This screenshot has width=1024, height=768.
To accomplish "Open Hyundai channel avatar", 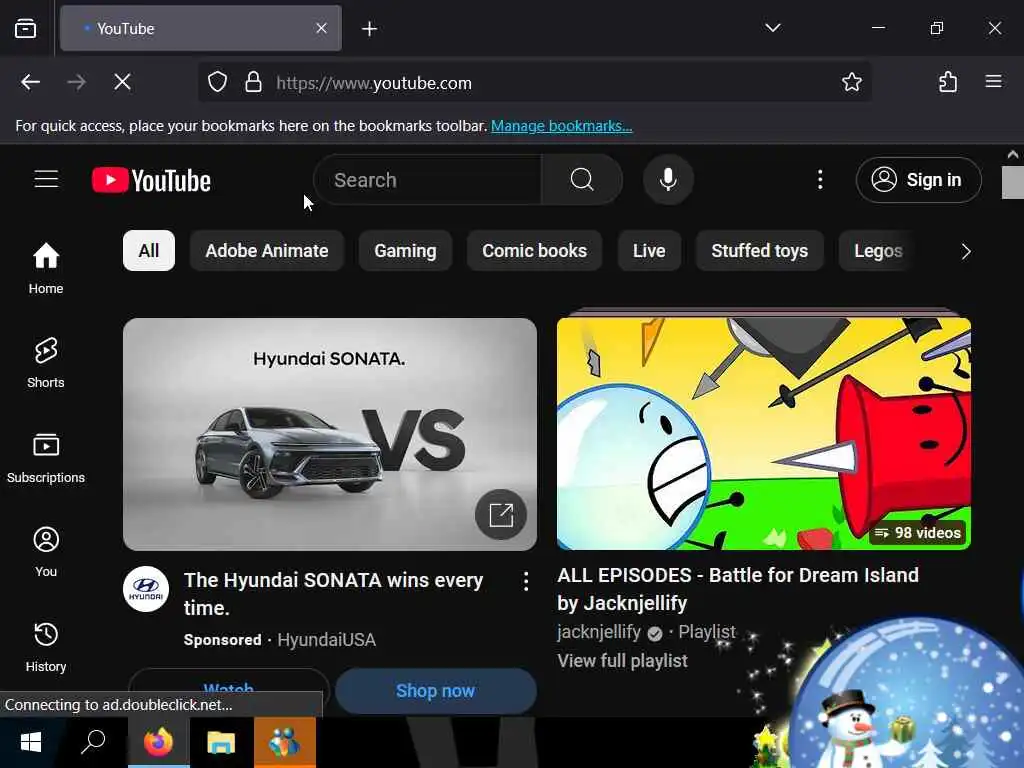I will click(x=146, y=589).
